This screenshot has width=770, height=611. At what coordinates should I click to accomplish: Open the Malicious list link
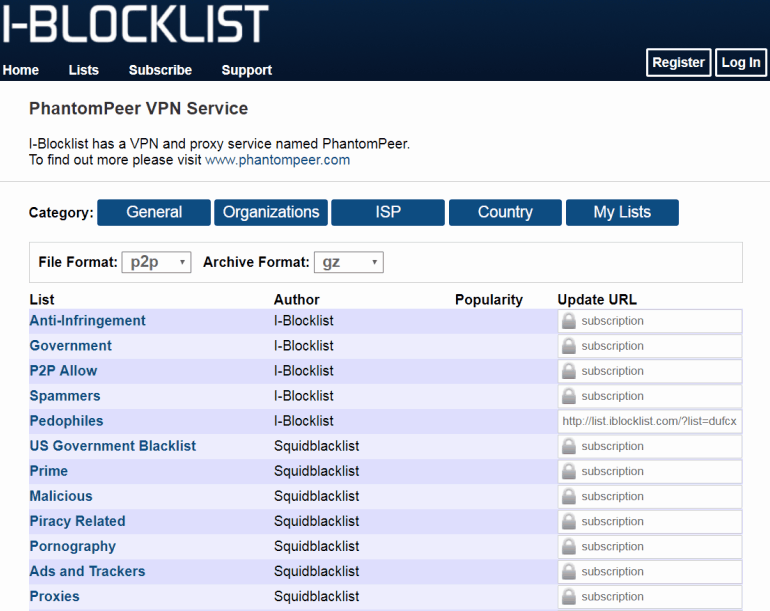[x=61, y=496]
